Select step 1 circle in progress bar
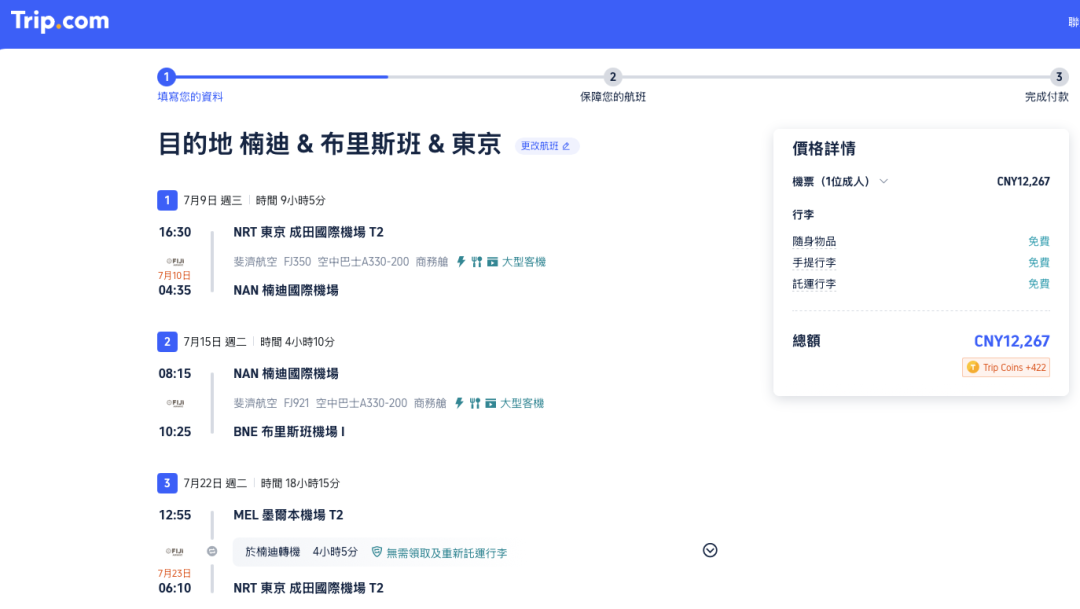This screenshot has height=609, width=1080. pyautogui.click(x=166, y=76)
